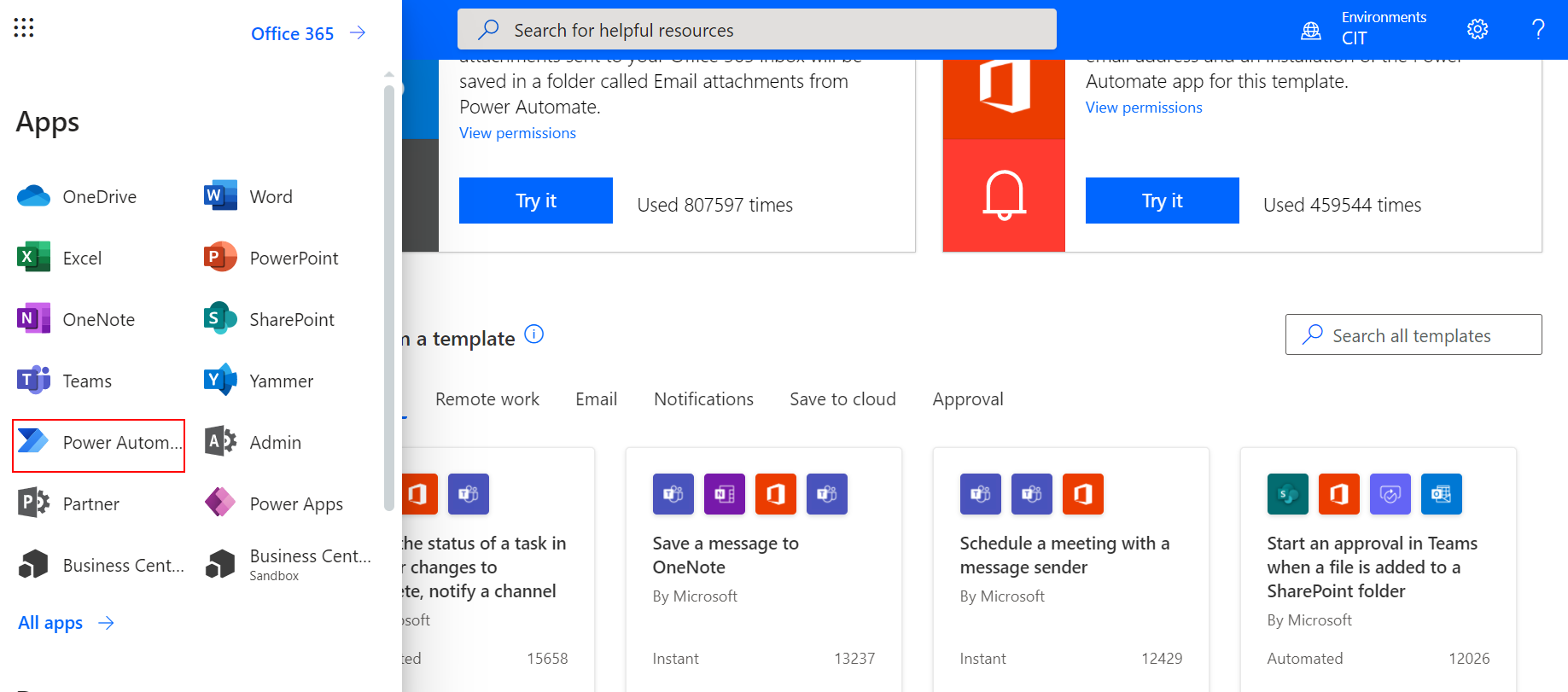
Task: Launch PowerPoint app
Action: click(x=271, y=259)
